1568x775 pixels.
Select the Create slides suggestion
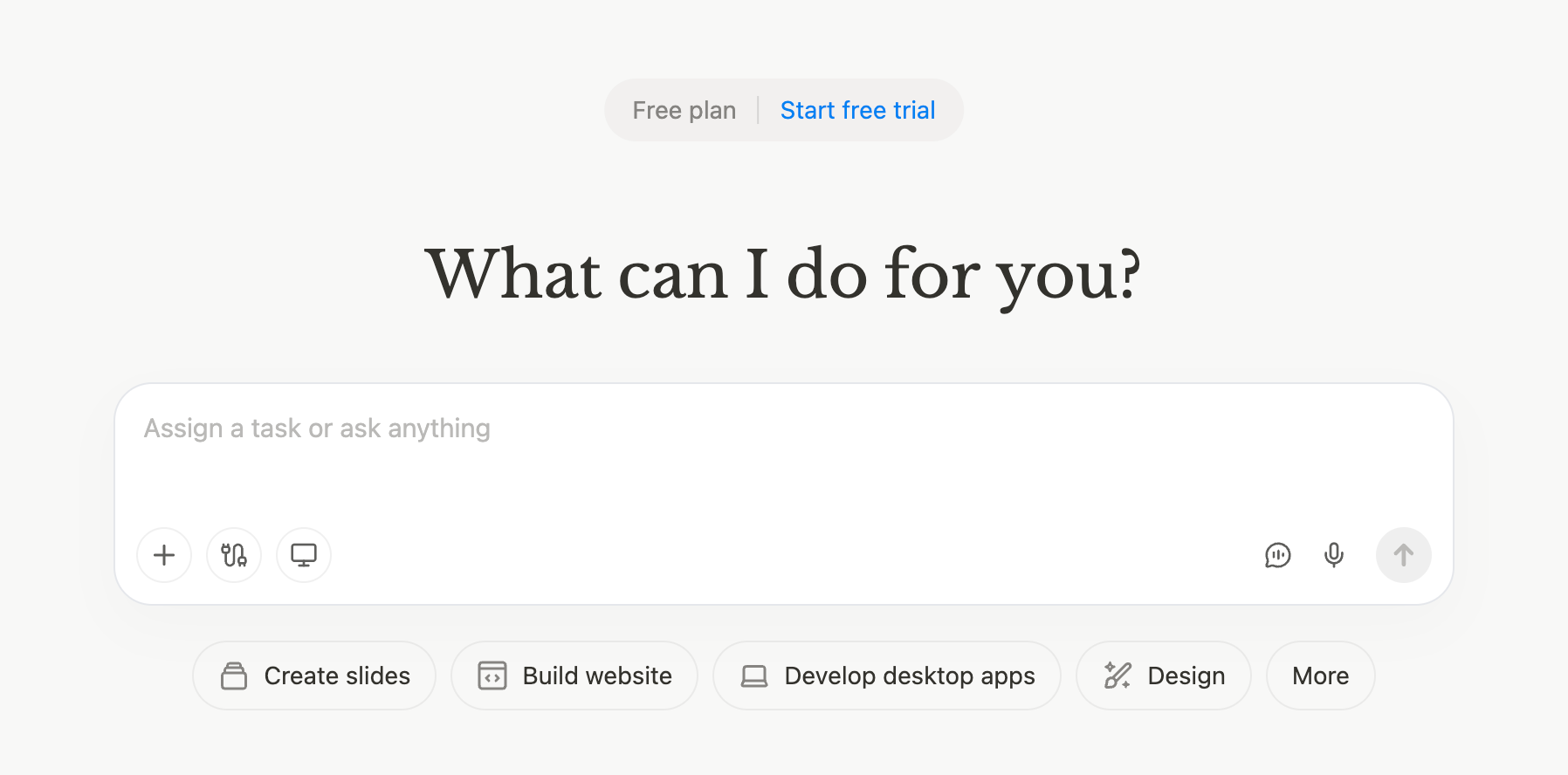337,676
